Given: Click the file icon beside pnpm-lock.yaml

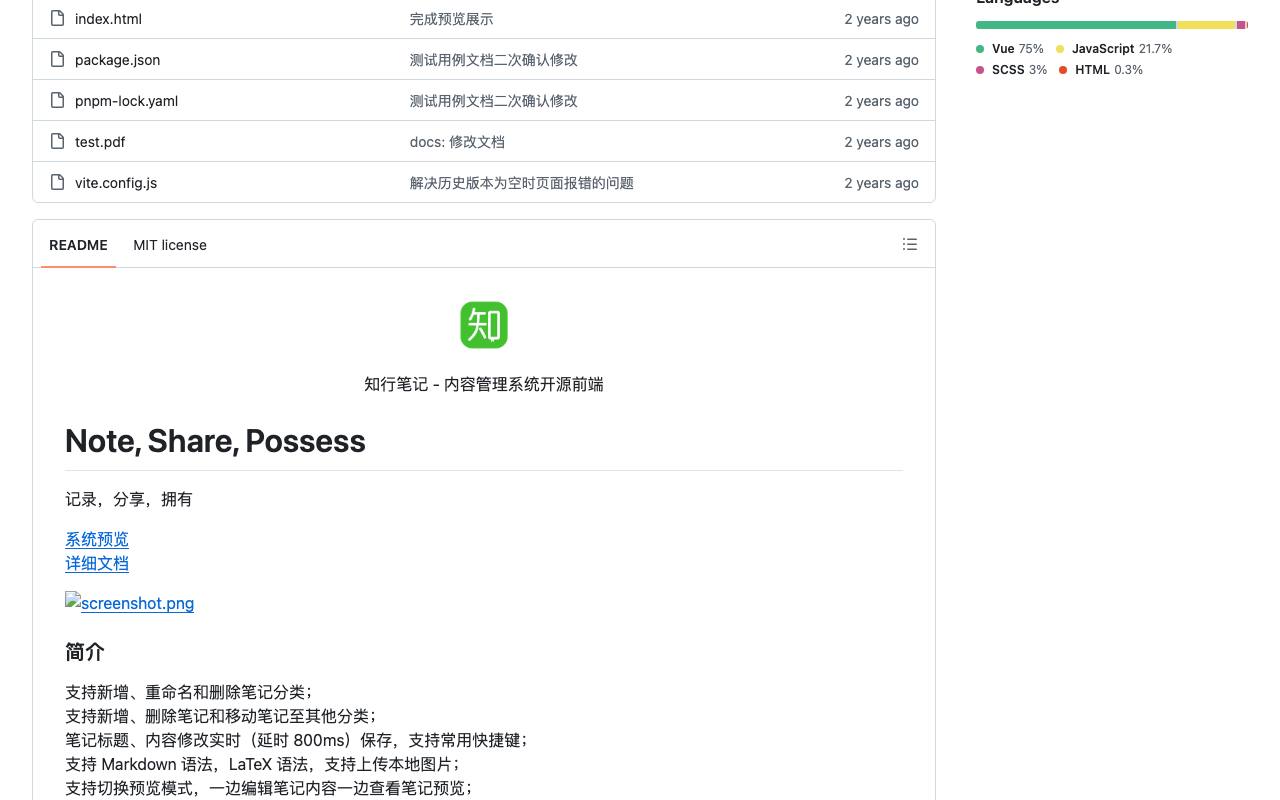Looking at the screenshot, I should coord(58,100).
